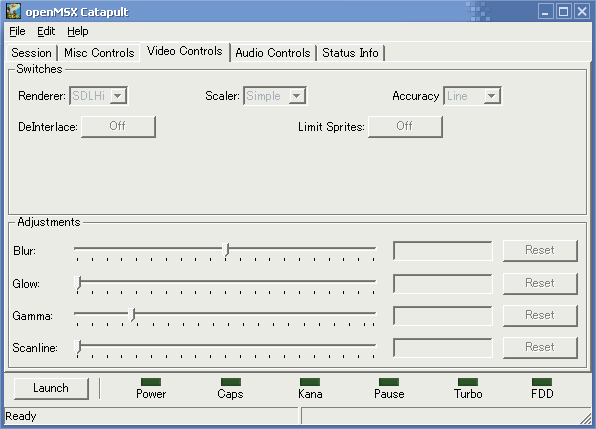596x429 pixels.
Task: Click the Caps LED indicator
Action: [231, 382]
